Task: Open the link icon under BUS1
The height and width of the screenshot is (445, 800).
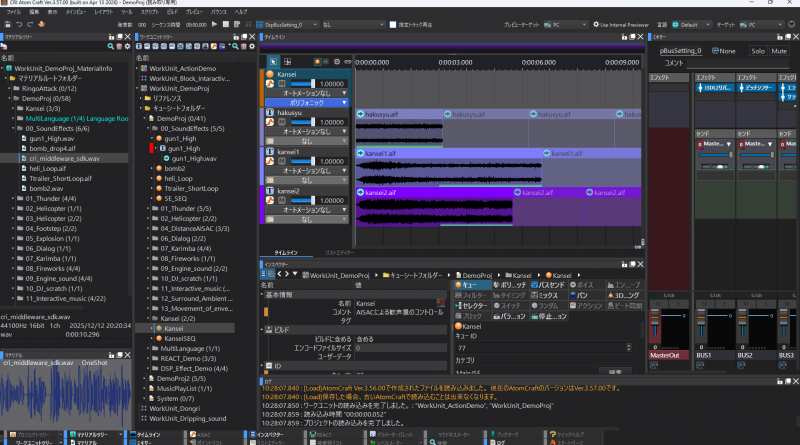Action: [x=700, y=365]
